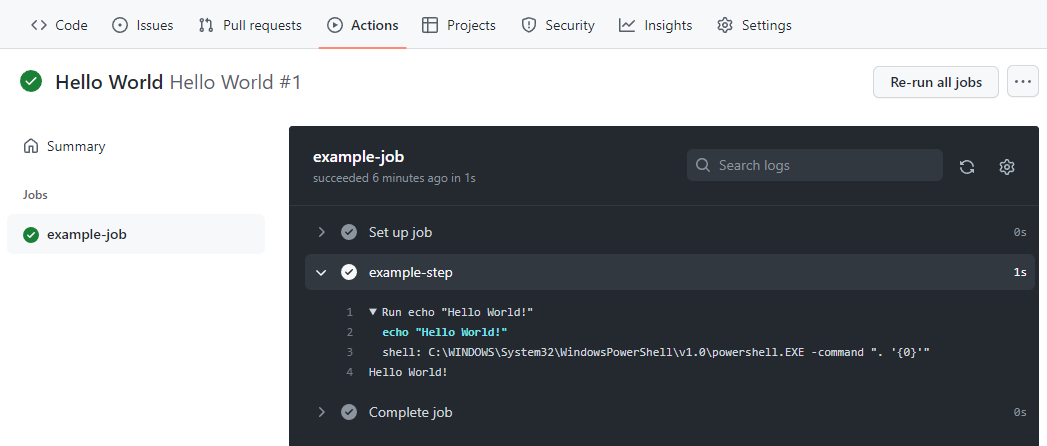This screenshot has width=1047, height=446.
Task: Click the 0s duration of Set up job
Action: coord(1020,232)
